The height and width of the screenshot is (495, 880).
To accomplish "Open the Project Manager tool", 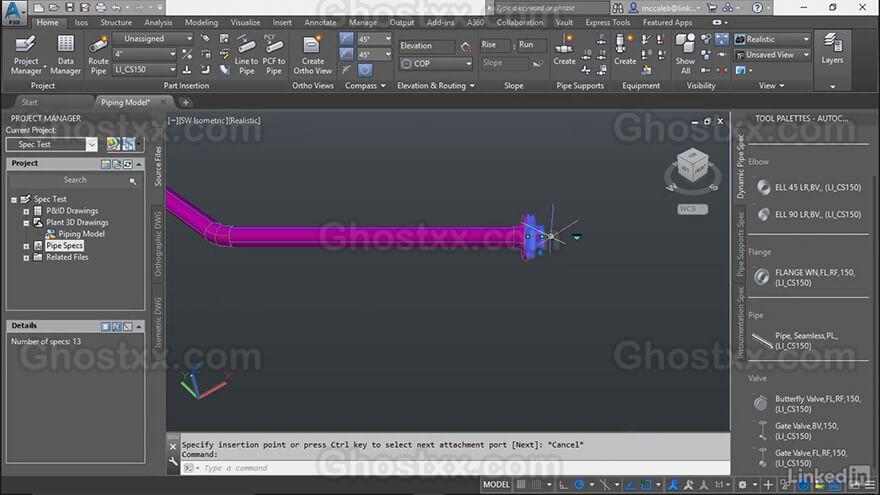I will [26, 55].
